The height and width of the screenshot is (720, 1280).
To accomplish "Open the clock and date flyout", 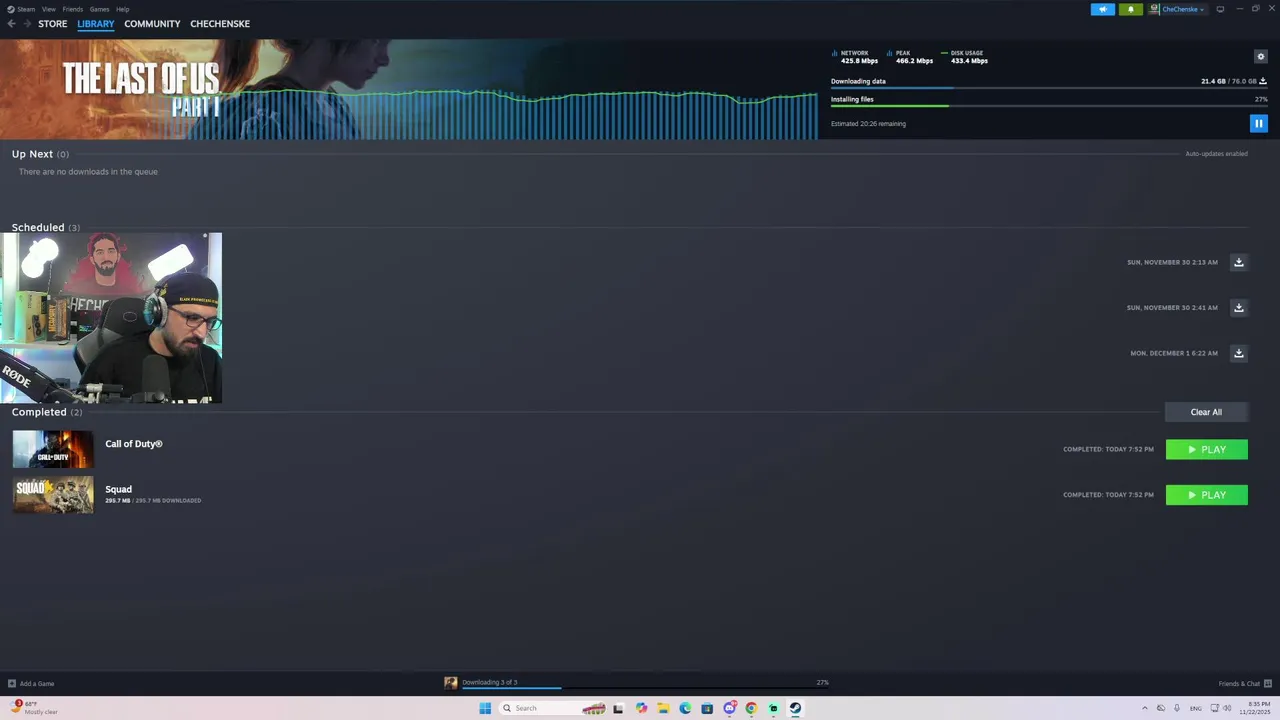I will tap(1256, 708).
